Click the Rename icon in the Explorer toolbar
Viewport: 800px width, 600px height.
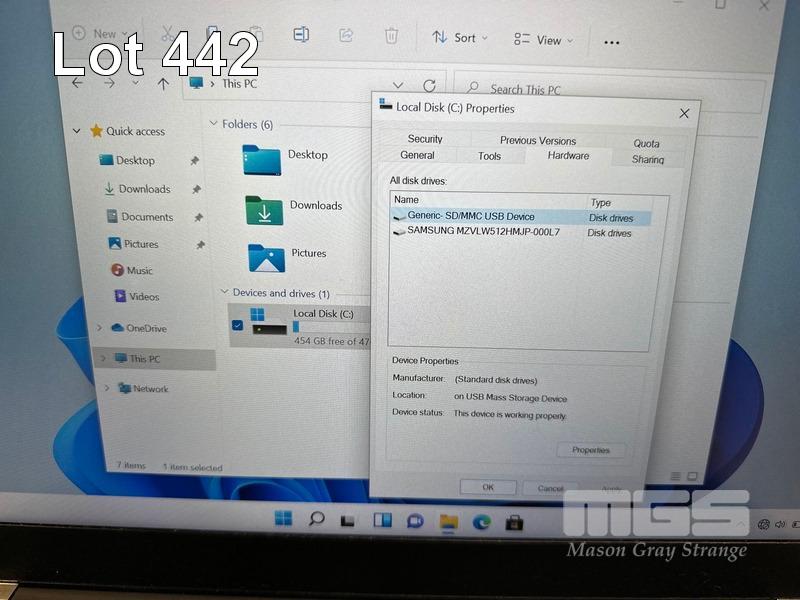coord(301,35)
